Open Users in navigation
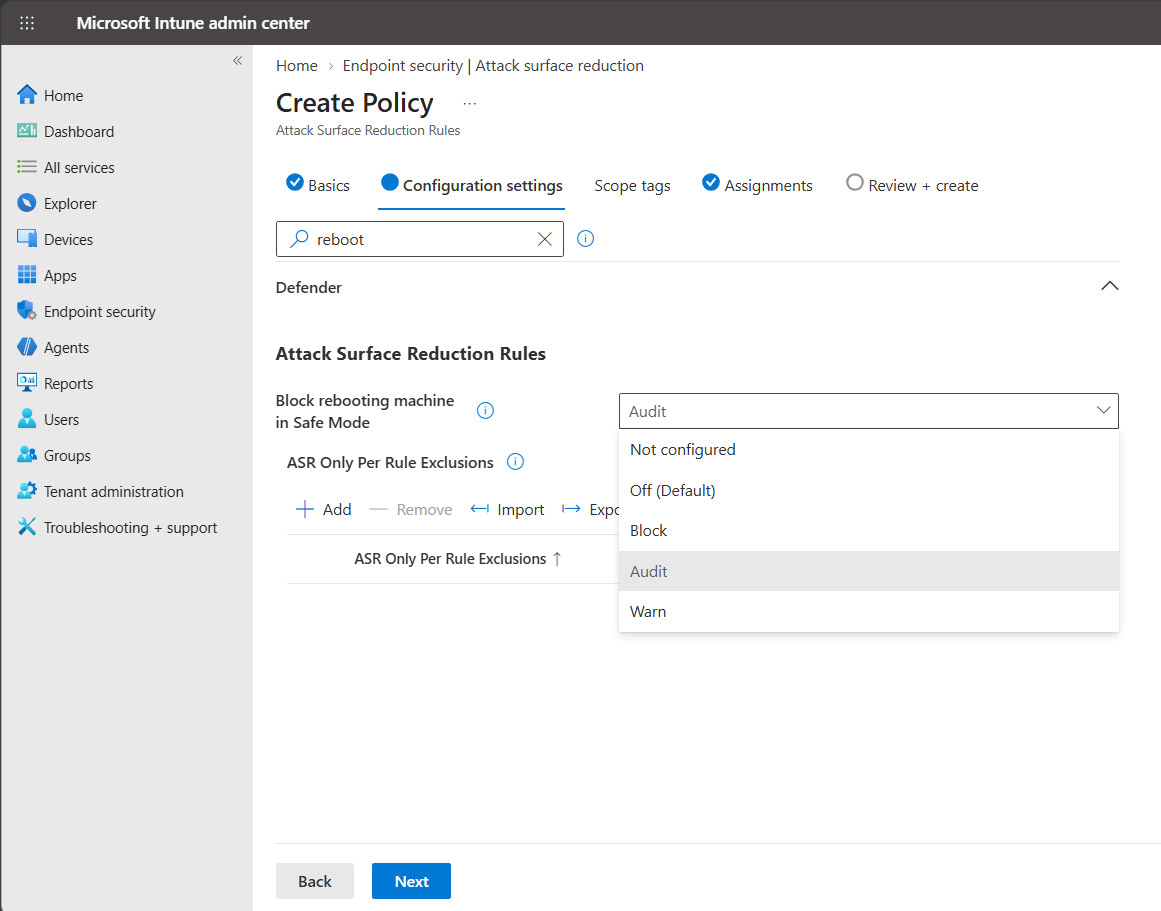1161x911 pixels. tap(61, 419)
